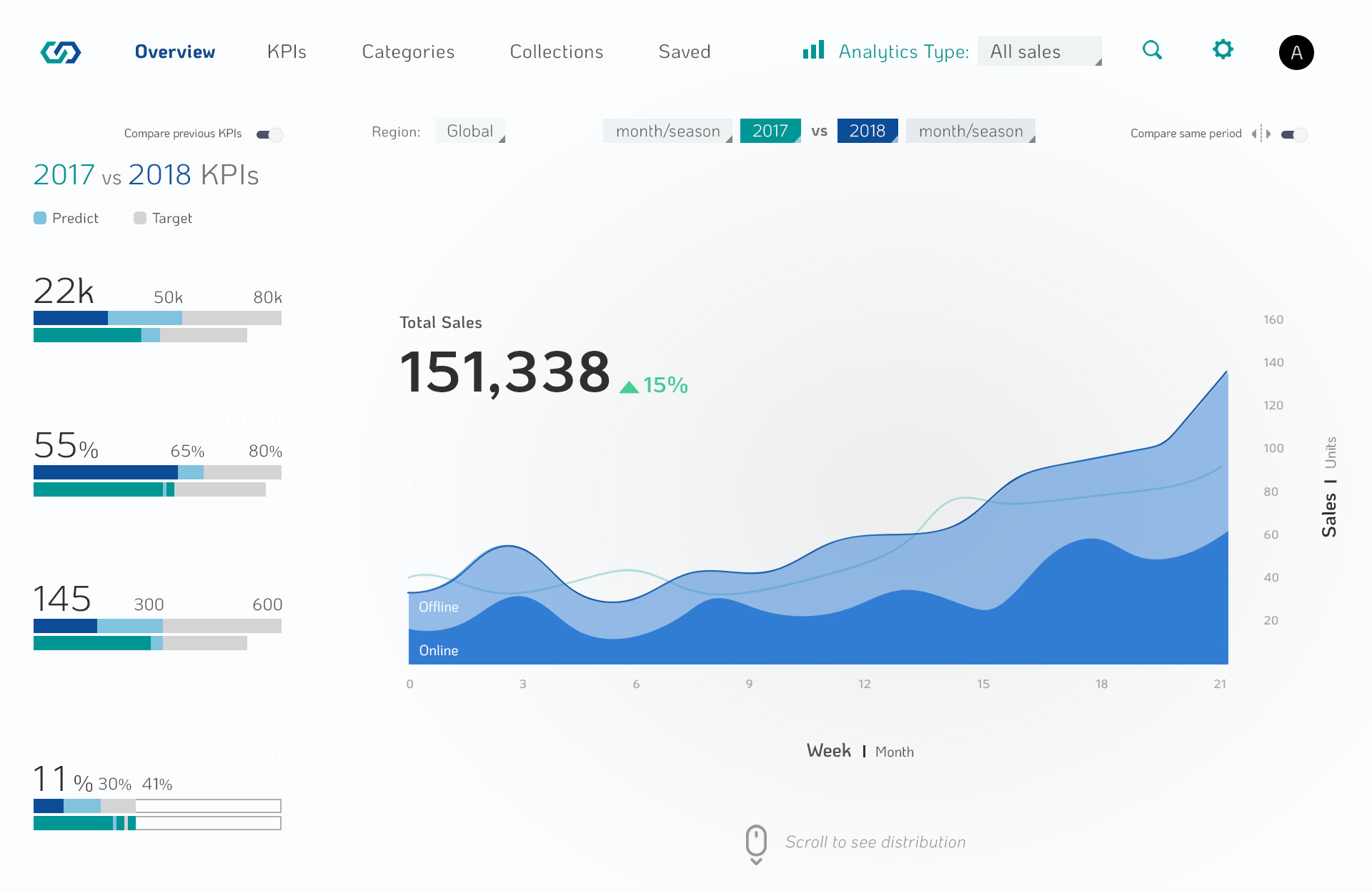The height and width of the screenshot is (891, 1372).
Task: Click x-axis tick label 21
Action: click(1220, 684)
